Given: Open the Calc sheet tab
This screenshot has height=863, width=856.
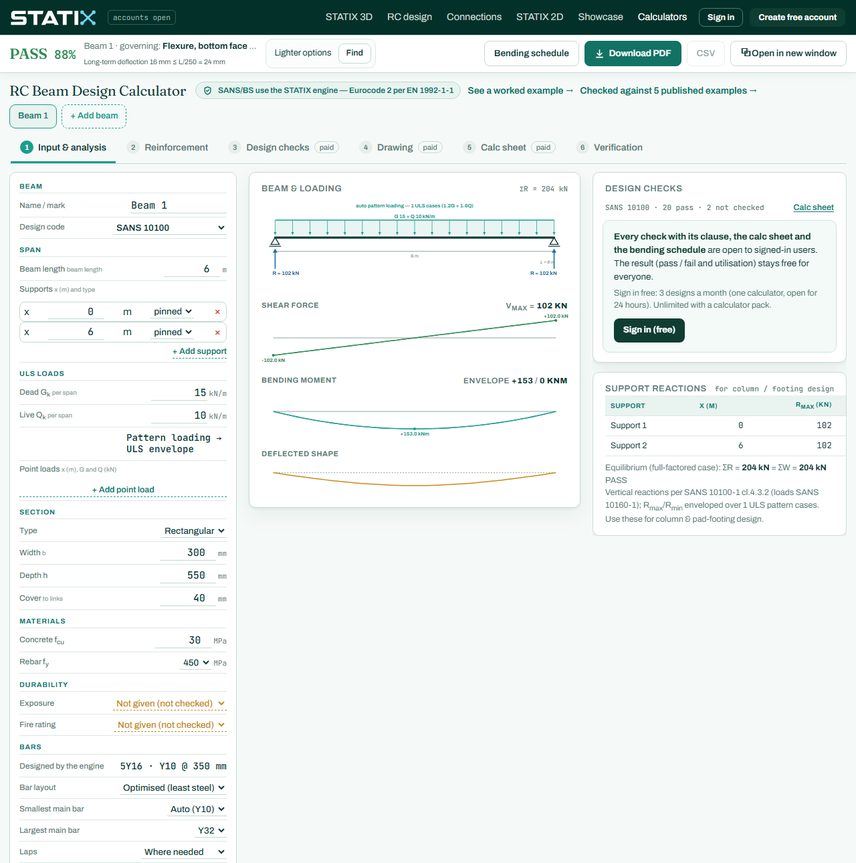Looking at the screenshot, I should tap(509, 148).
